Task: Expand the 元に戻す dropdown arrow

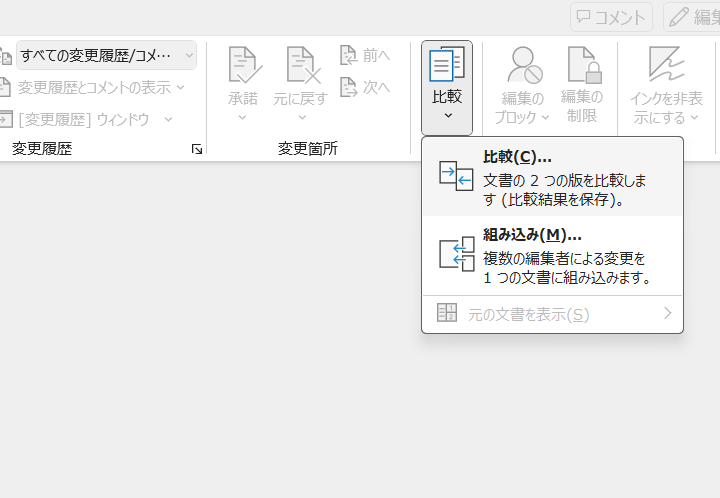Action: [302, 118]
